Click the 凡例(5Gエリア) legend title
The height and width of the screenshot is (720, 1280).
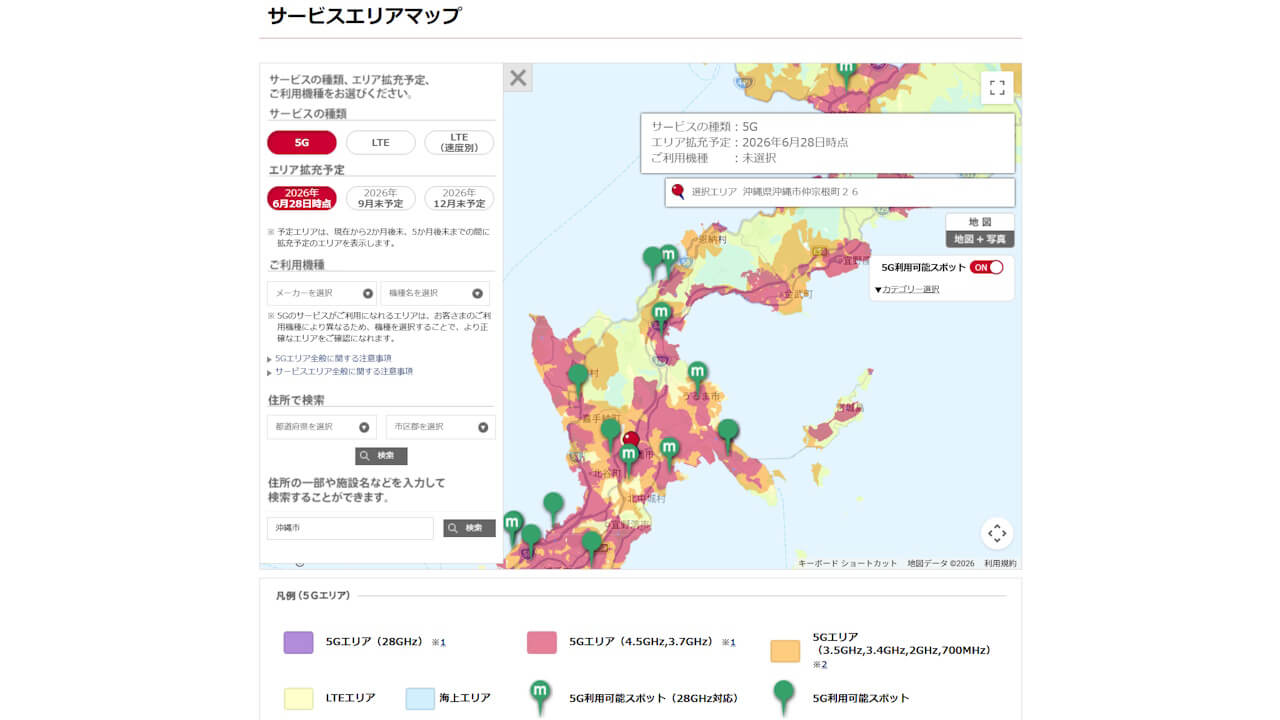click(313, 595)
